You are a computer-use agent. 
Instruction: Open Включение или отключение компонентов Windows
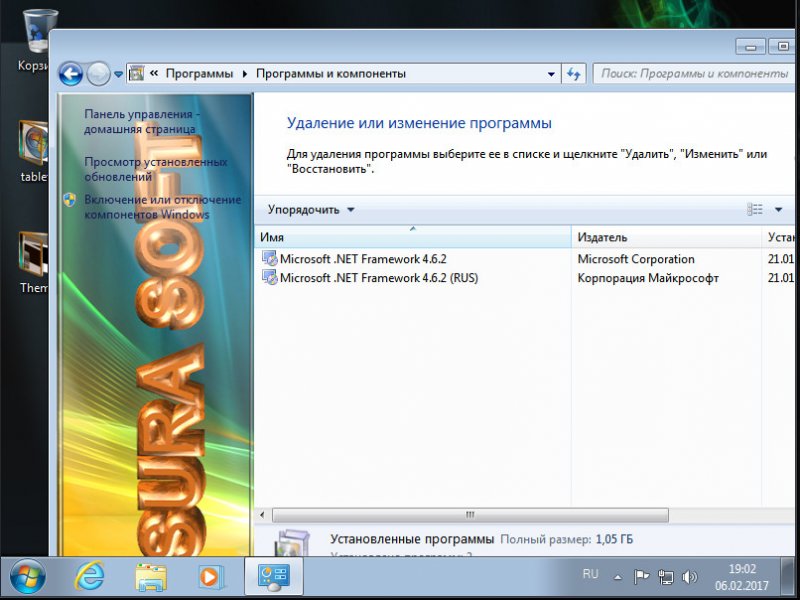click(x=162, y=207)
